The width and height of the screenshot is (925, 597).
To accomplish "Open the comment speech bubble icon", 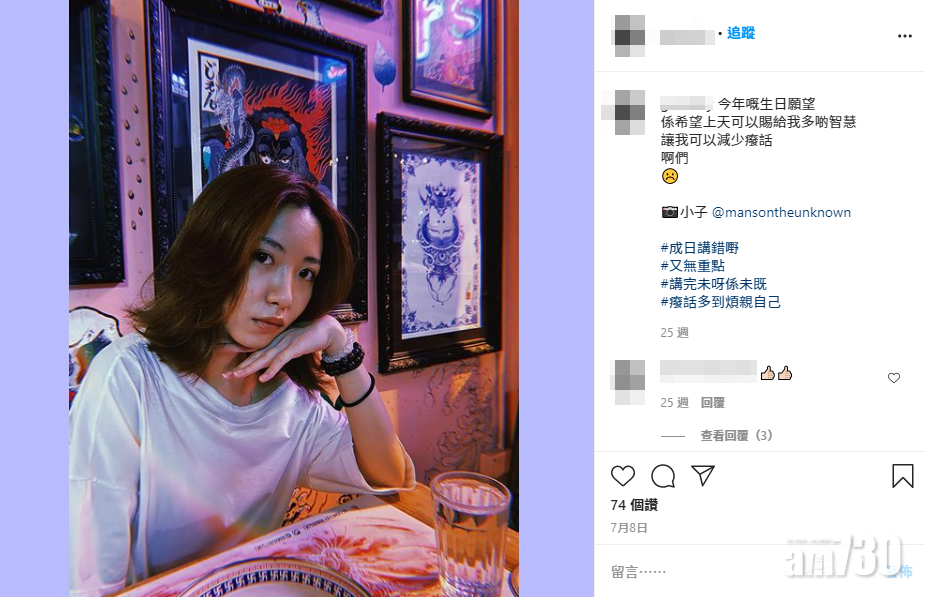I will pos(663,475).
